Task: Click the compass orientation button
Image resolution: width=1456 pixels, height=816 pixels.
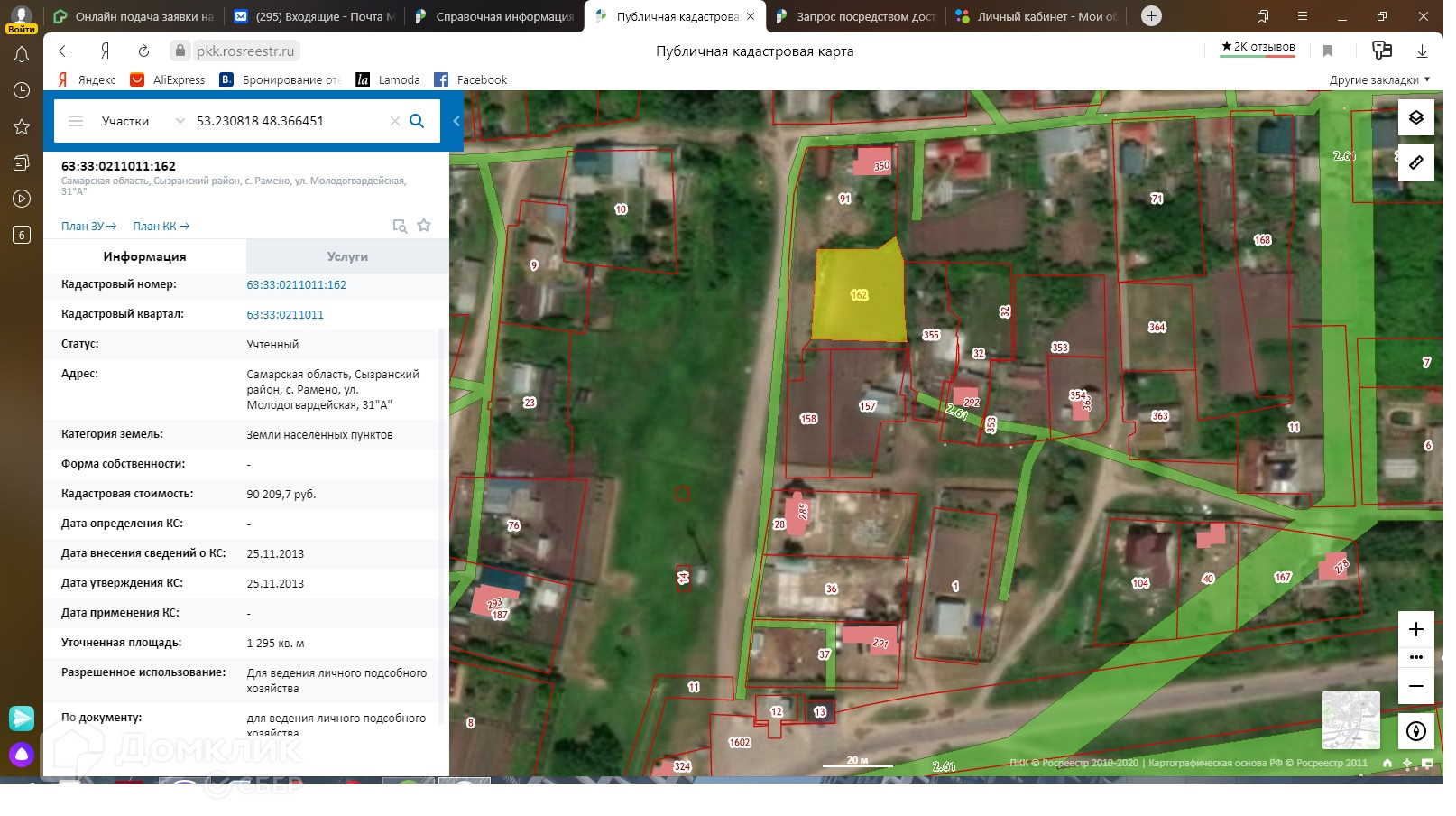Action: tap(1415, 731)
